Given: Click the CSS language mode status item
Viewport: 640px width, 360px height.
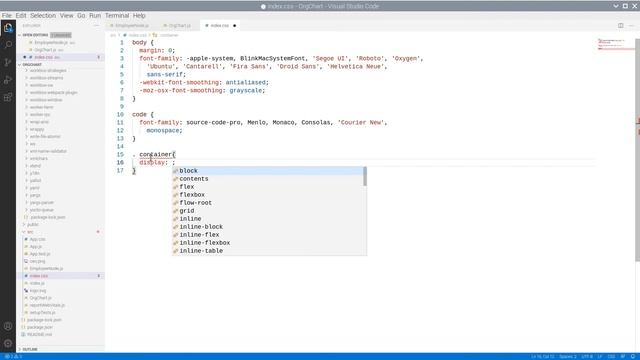Looking at the screenshot, I should [611, 356].
